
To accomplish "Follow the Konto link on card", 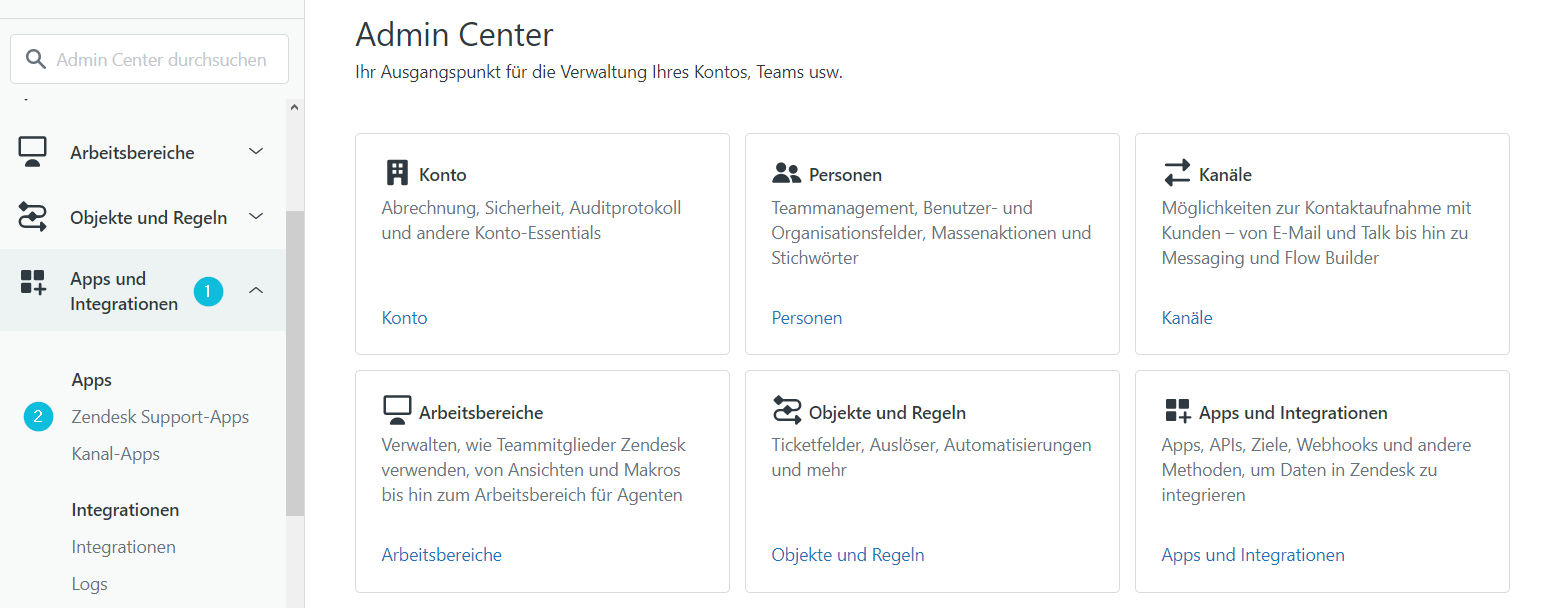I will tap(404, 318).
